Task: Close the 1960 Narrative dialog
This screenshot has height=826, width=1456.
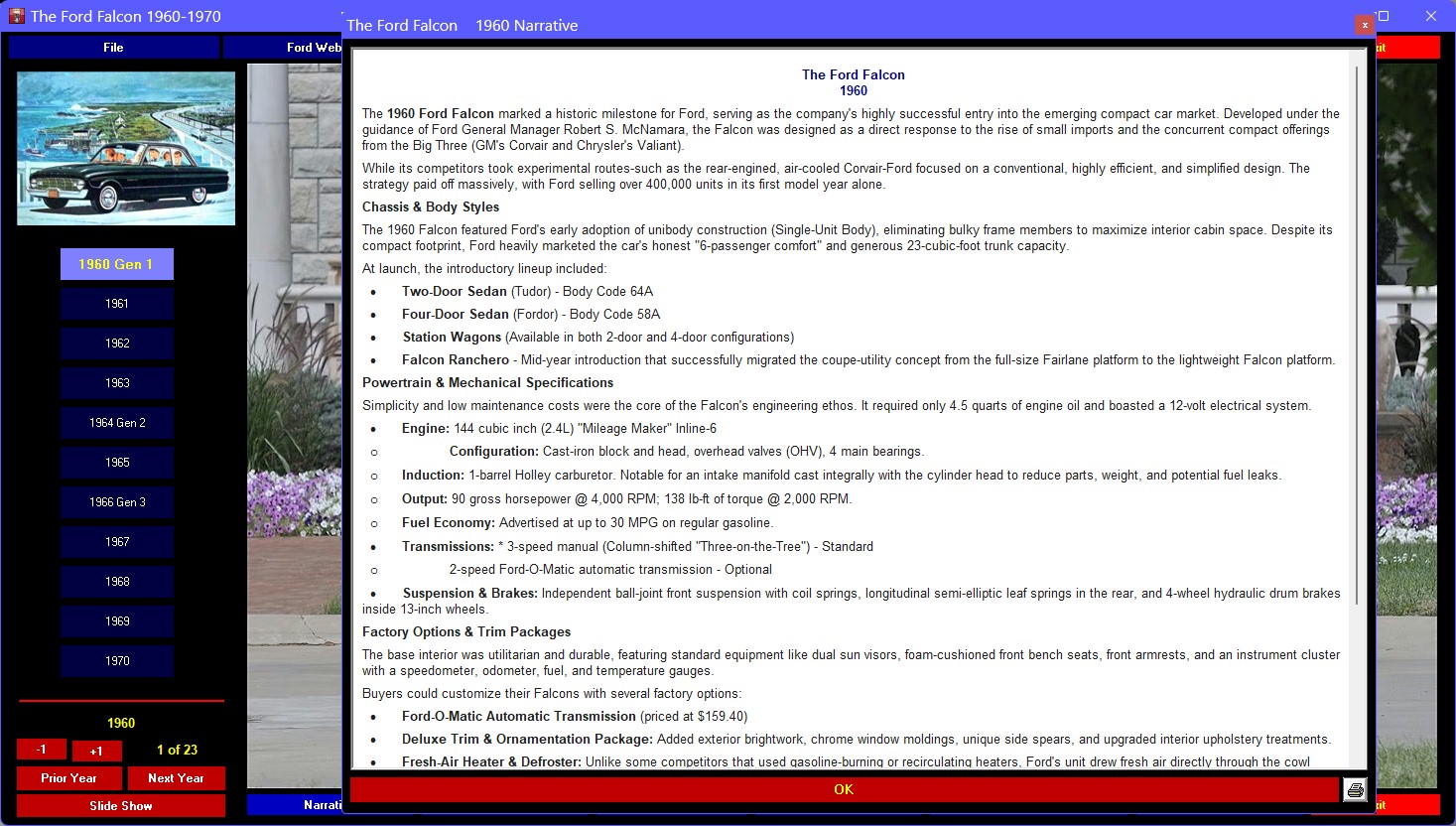Action: 1365,25
